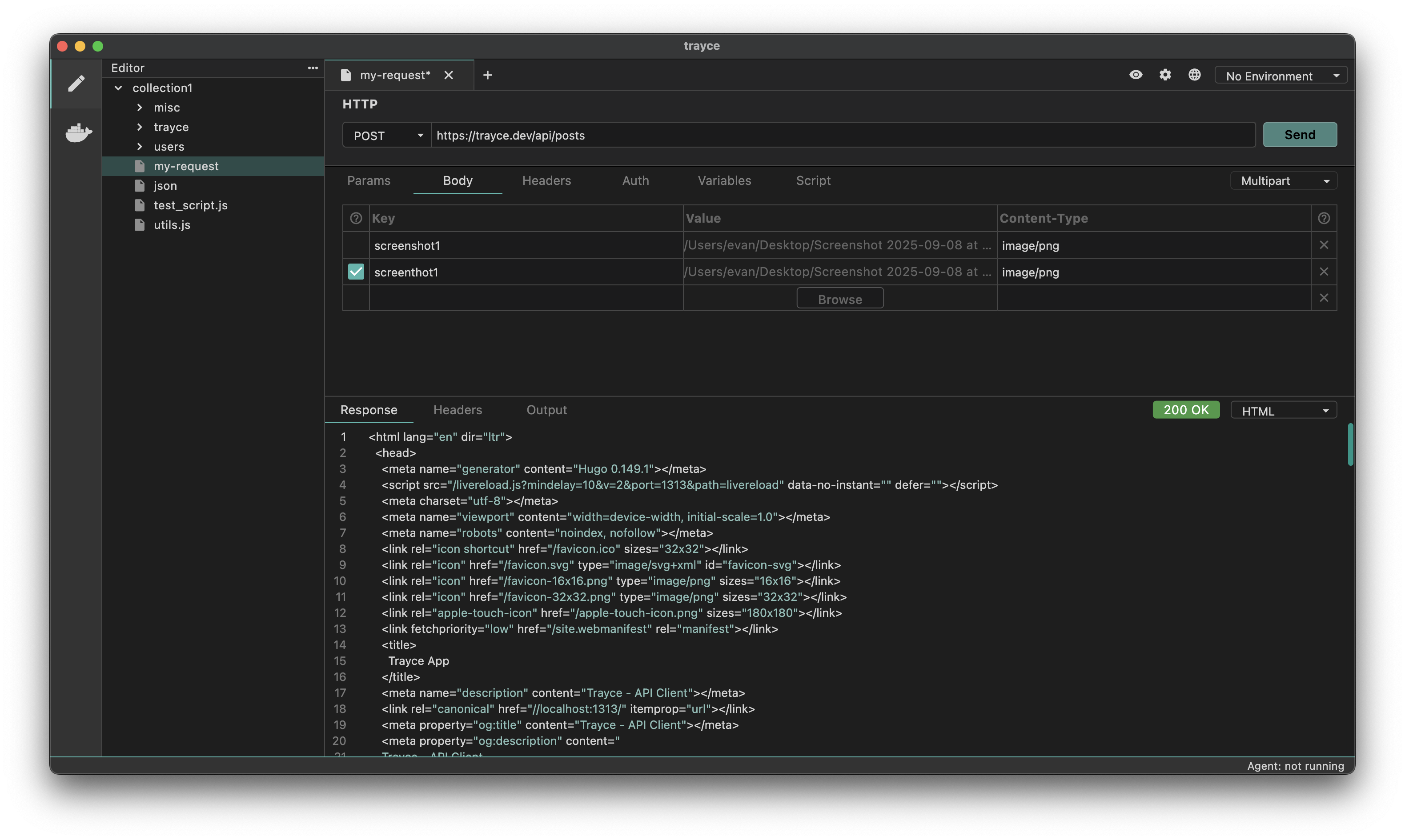Edit the screenthot1 key cell
1405x840 pixels.
coord(526,272)
